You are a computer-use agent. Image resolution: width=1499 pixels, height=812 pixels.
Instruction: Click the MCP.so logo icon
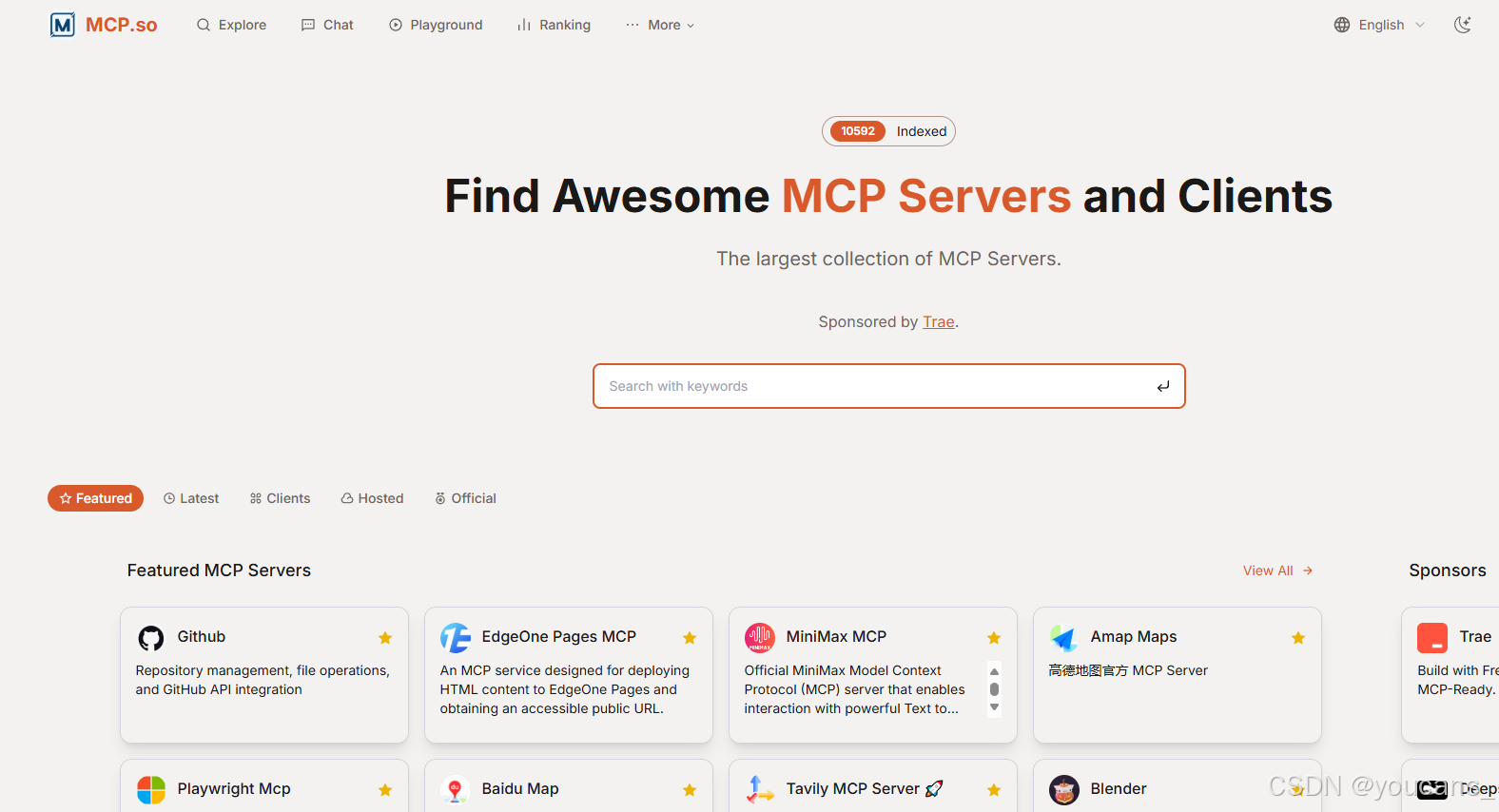click(62, 25)
